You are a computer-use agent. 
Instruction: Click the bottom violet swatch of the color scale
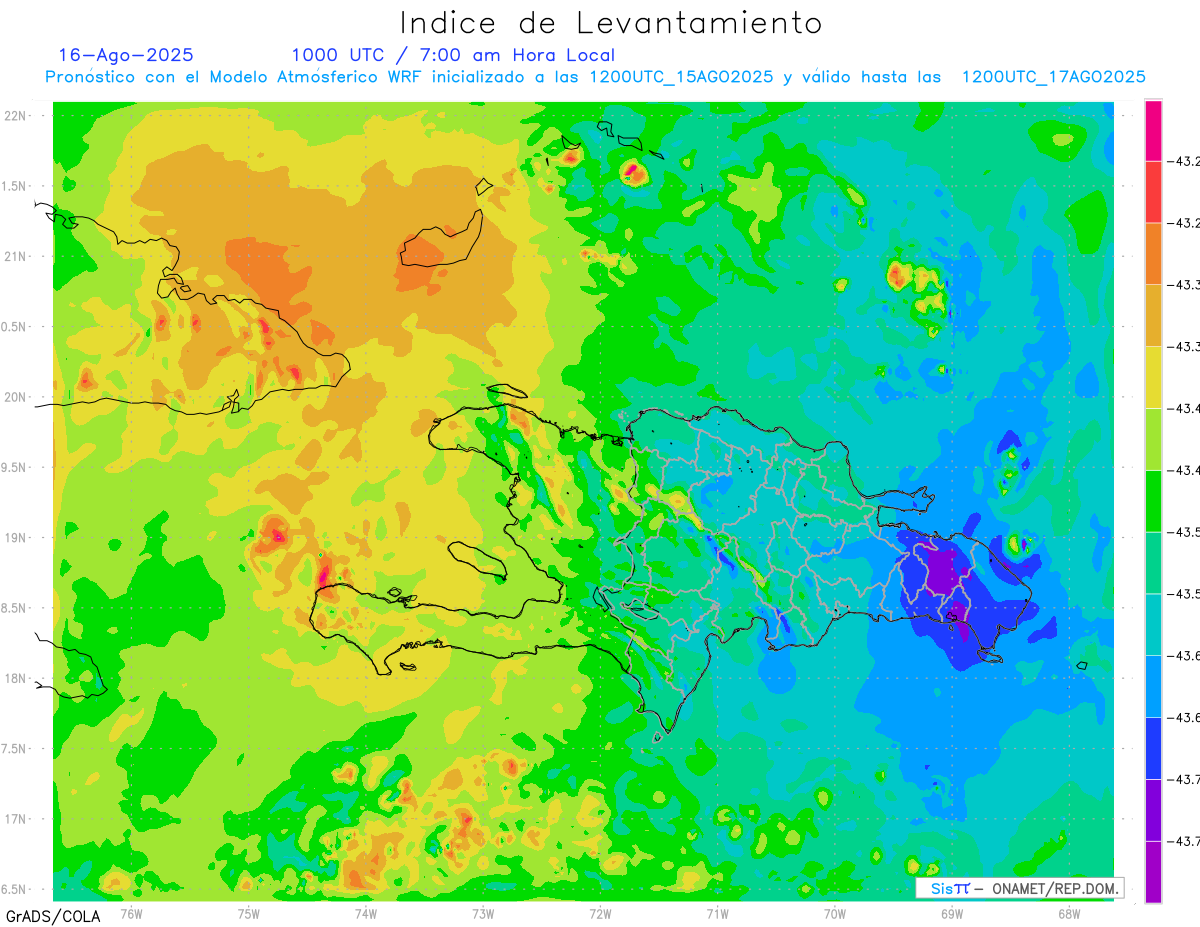1153,872
